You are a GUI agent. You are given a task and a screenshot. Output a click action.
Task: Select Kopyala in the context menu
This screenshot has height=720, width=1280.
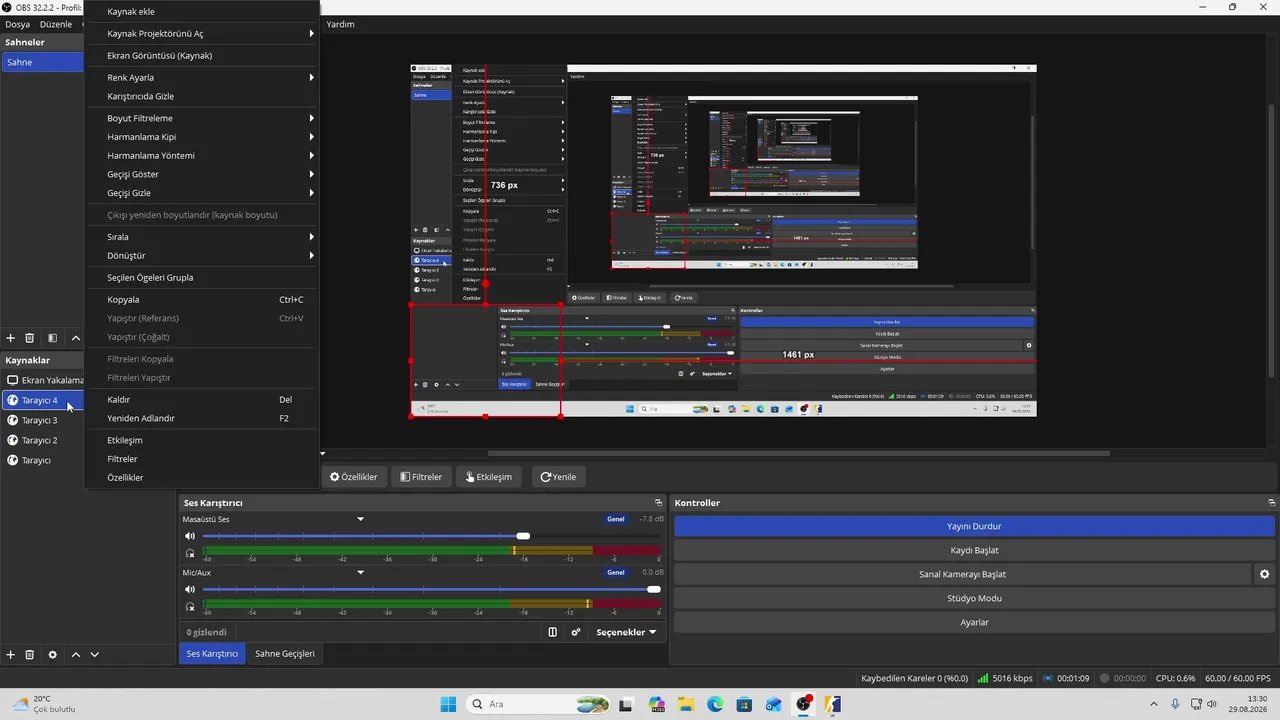click(202, 299)
